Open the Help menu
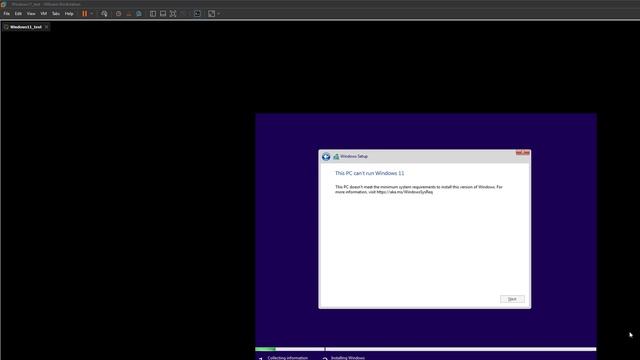The height and width of the screenshot is (360, 640). [69, 13]
